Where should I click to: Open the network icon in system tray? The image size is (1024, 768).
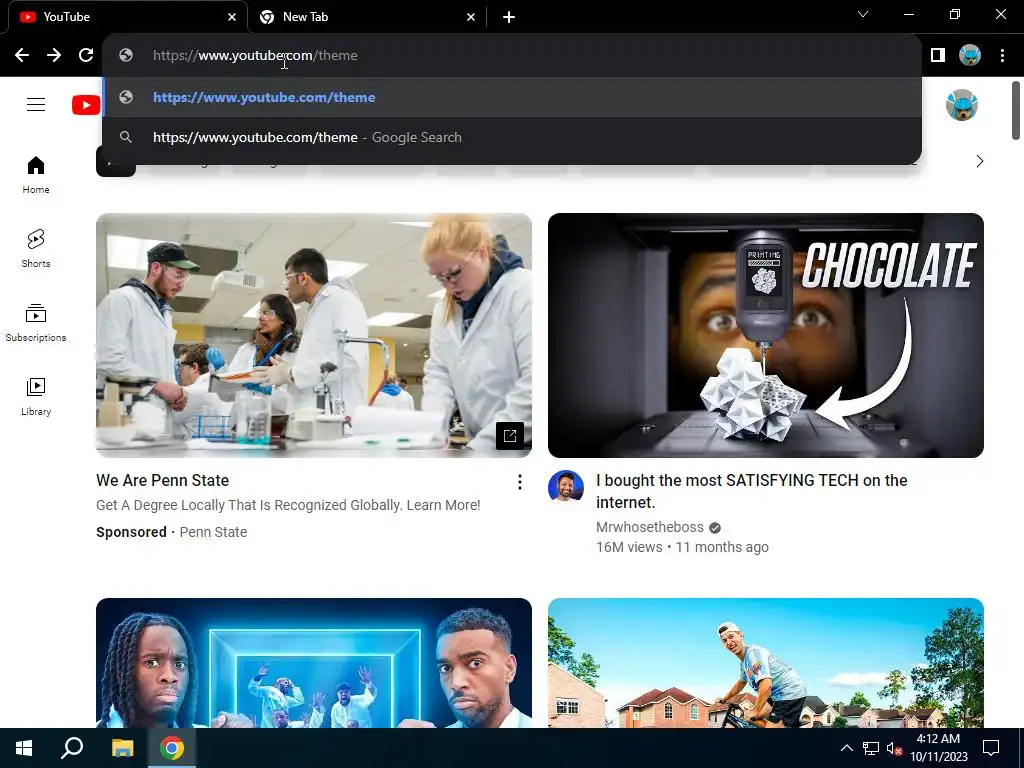(871, 748)
